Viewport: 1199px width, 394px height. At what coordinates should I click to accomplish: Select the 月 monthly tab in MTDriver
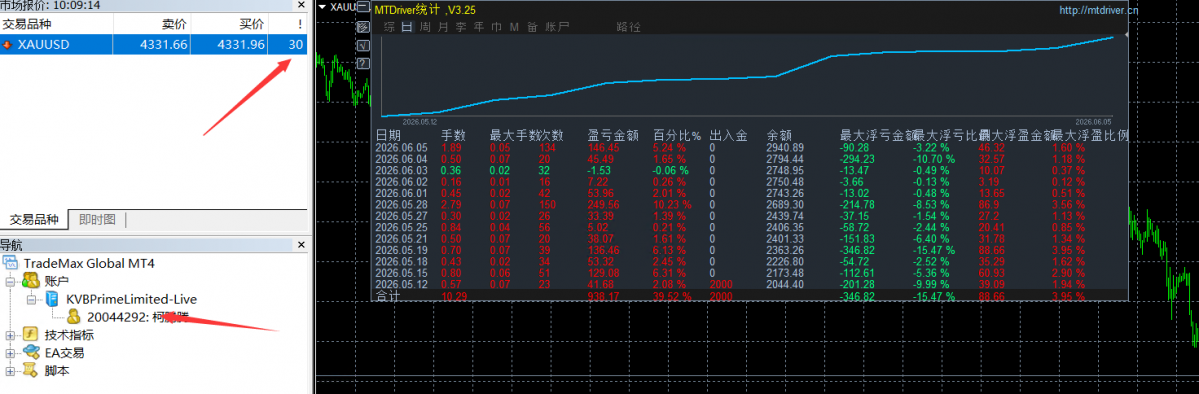pyautogui.click(x=443, y=27)
